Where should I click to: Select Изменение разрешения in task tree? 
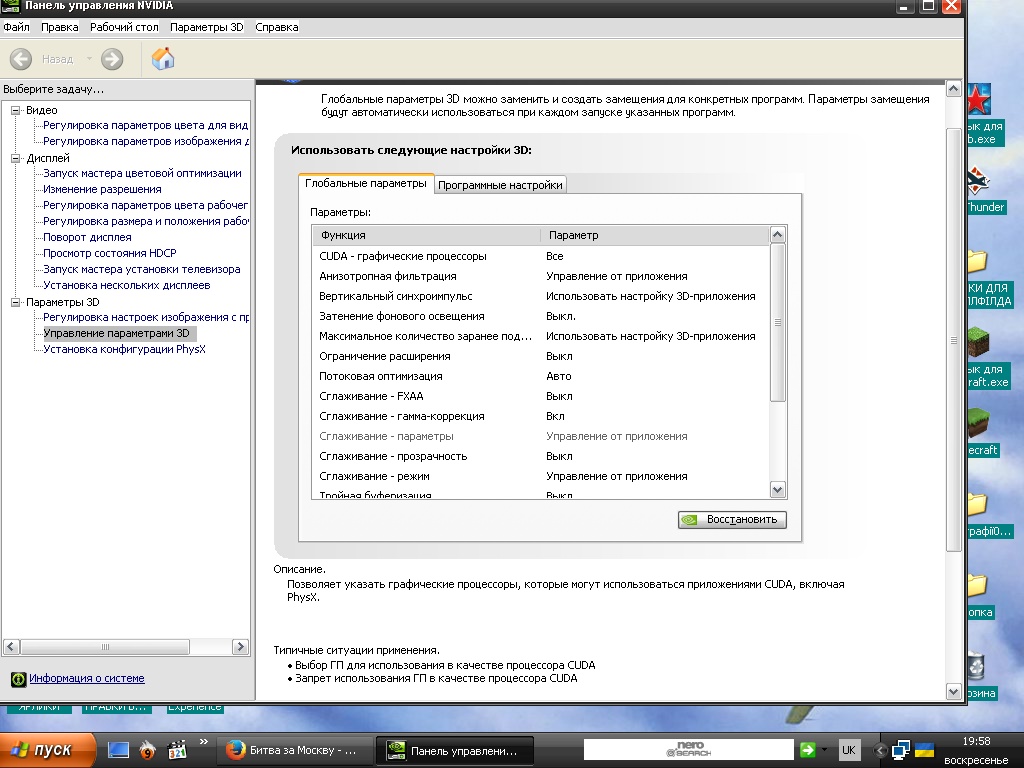(x=102, y=189)
